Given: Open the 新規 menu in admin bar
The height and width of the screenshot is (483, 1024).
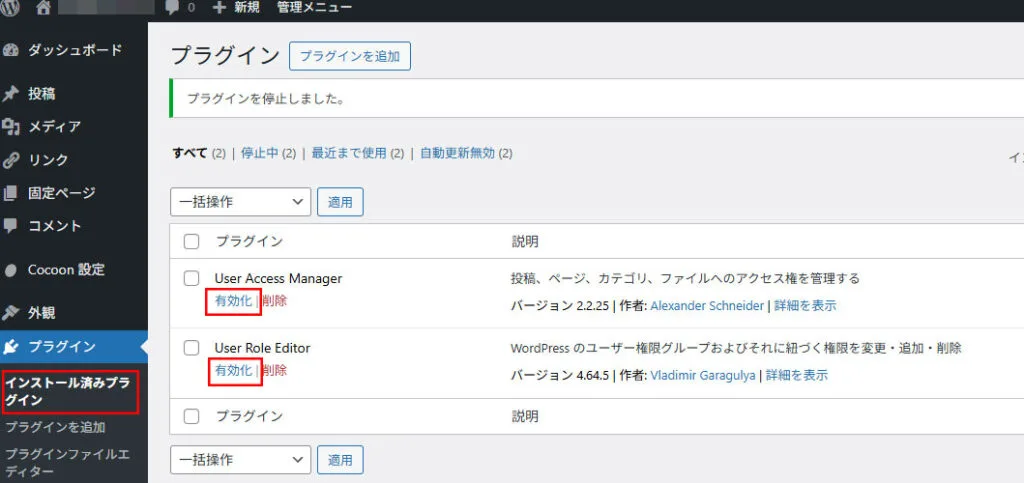Looking at the screenshot, I should point(236,8).
